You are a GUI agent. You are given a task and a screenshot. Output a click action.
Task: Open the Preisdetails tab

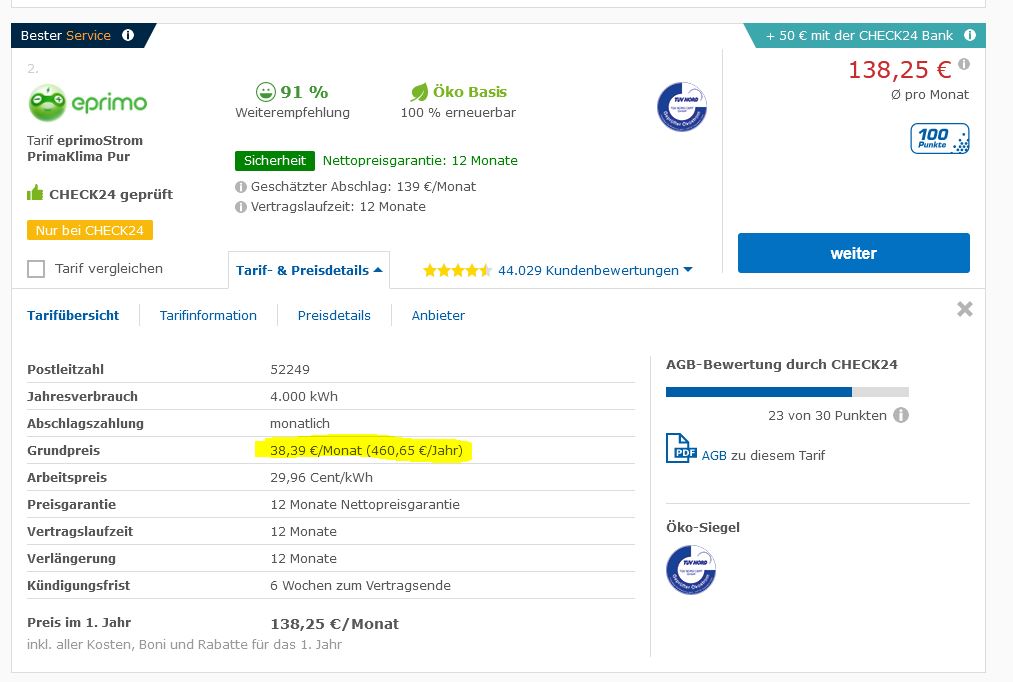334,315
